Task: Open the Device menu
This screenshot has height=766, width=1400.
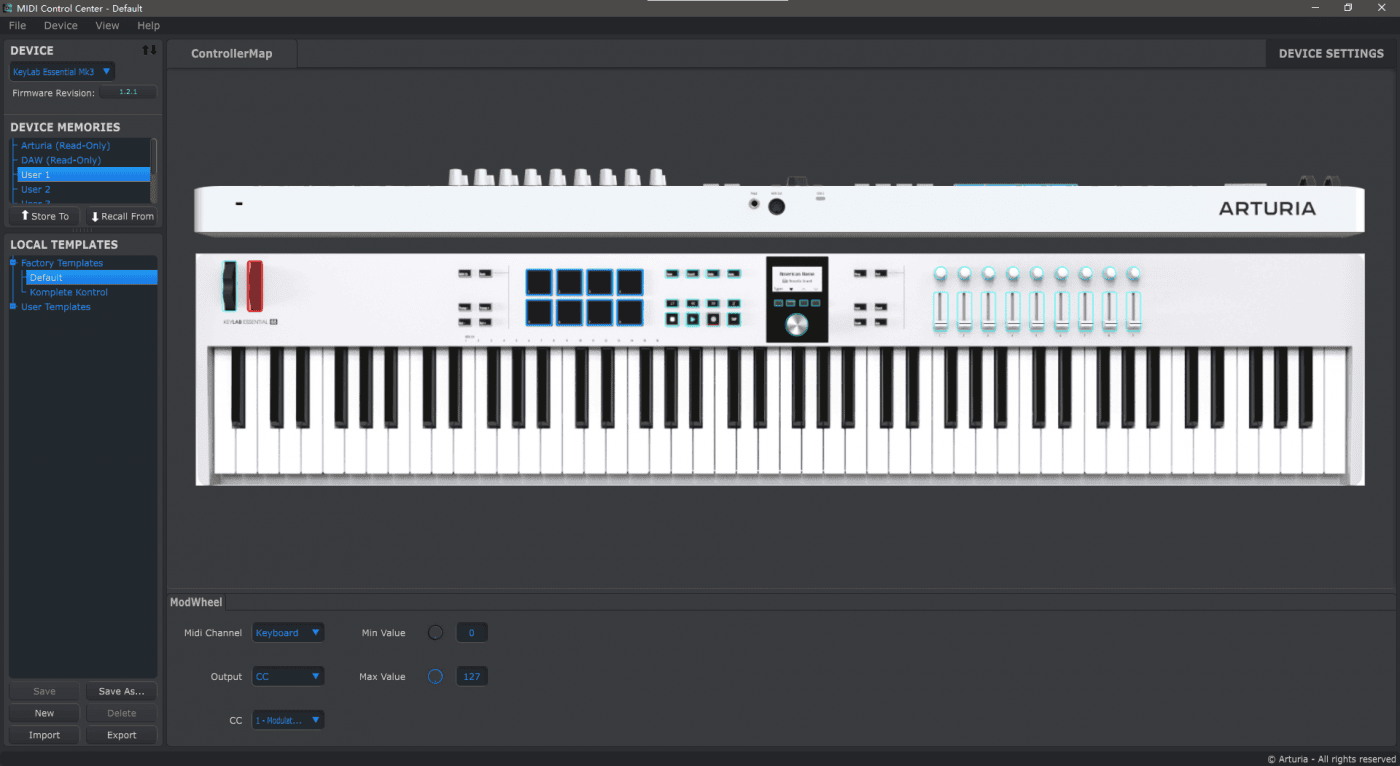Action: pyautogui.click(x=60, y=25)
